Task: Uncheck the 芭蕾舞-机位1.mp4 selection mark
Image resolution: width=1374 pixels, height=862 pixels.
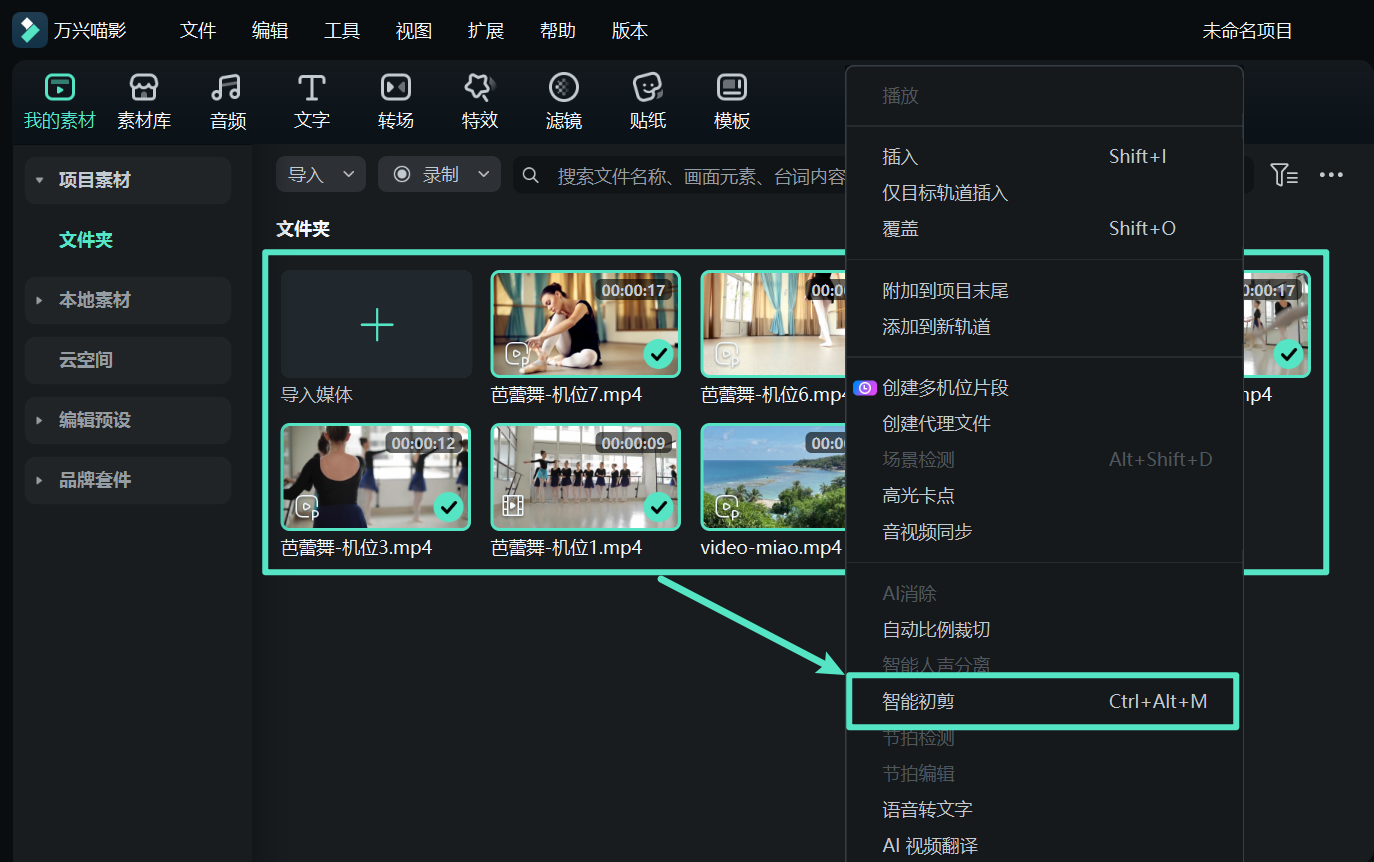Action: pyautogui.click(x=658, y=507)
